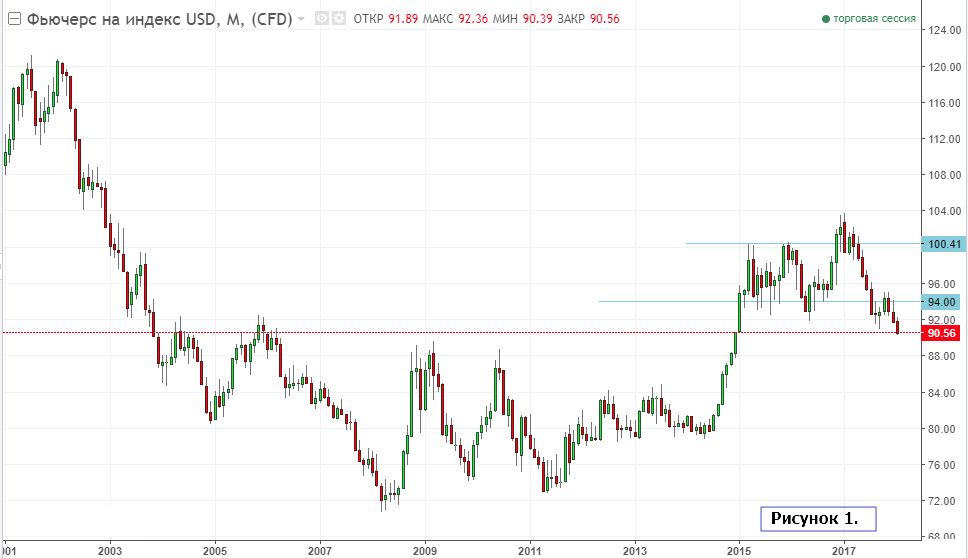968x558 pixels.
Task: Select the 100.41 price label on the axis
Action: [942, 244]
